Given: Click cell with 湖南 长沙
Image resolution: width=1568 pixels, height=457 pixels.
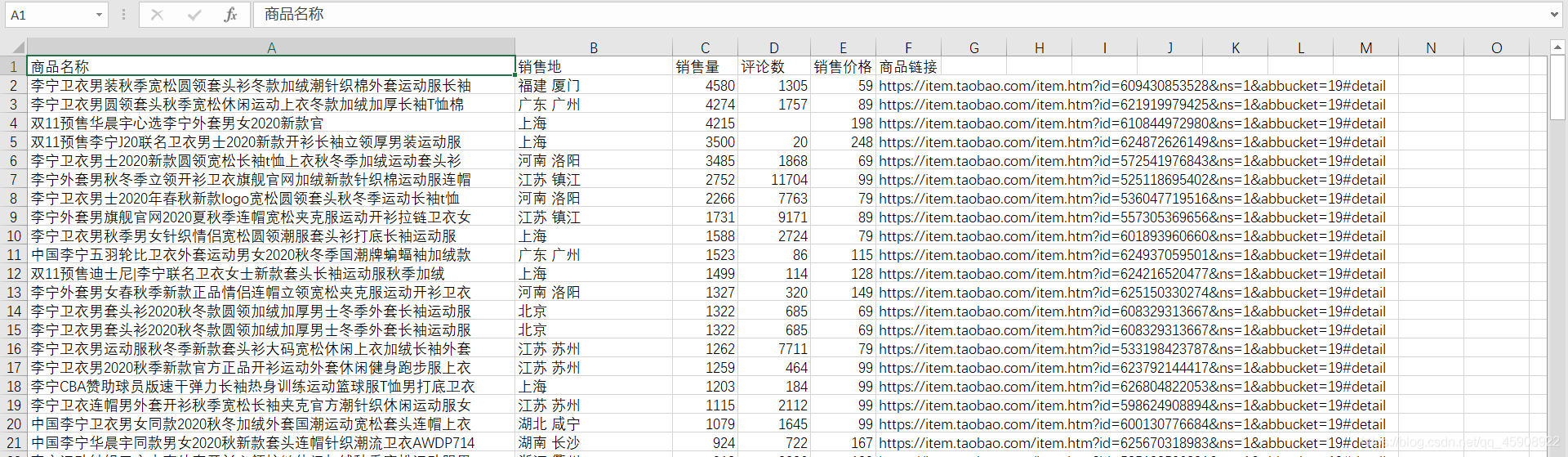Looking at the screenshot, I should (594, 442).
